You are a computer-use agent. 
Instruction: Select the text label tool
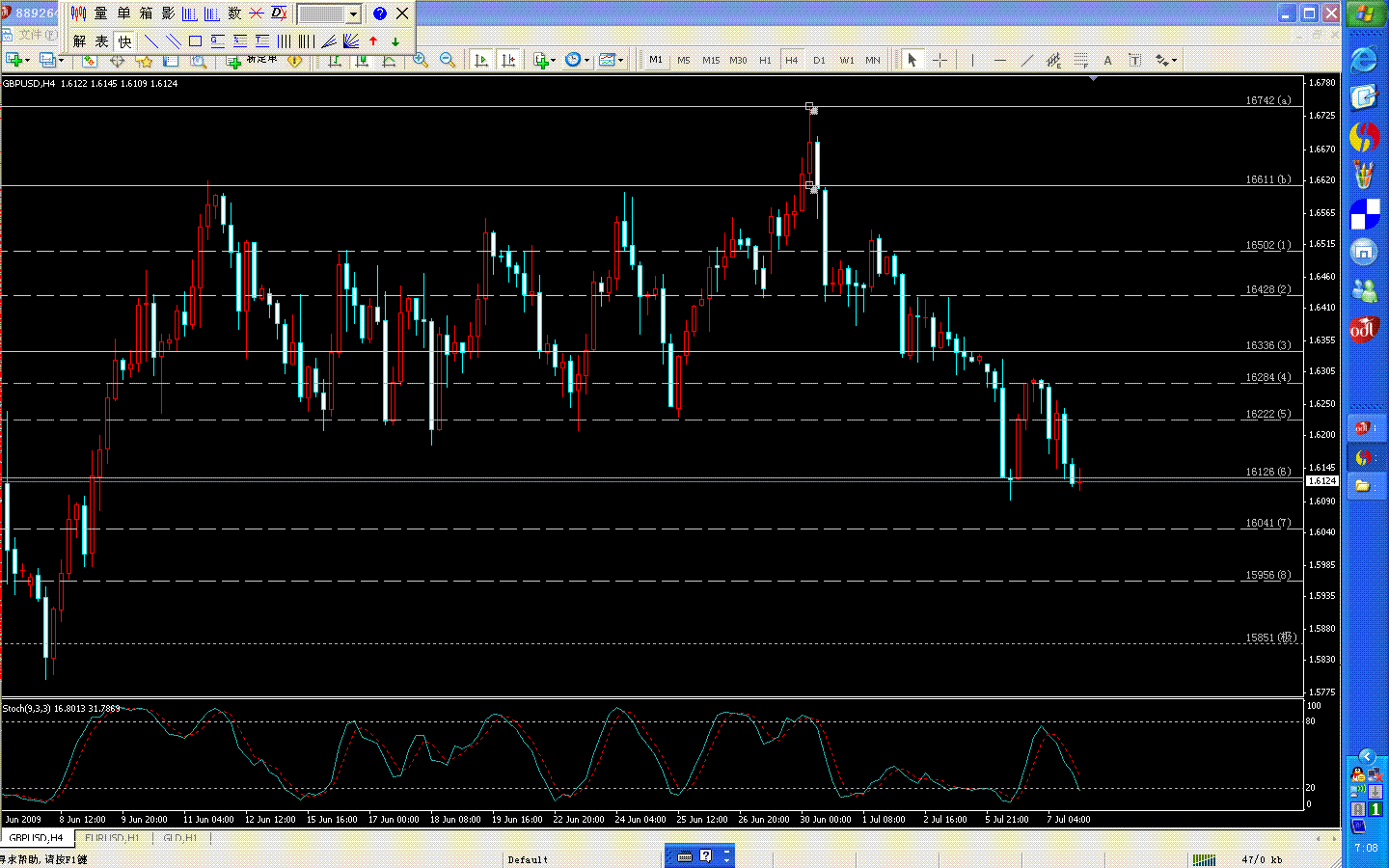[1134, 60]
